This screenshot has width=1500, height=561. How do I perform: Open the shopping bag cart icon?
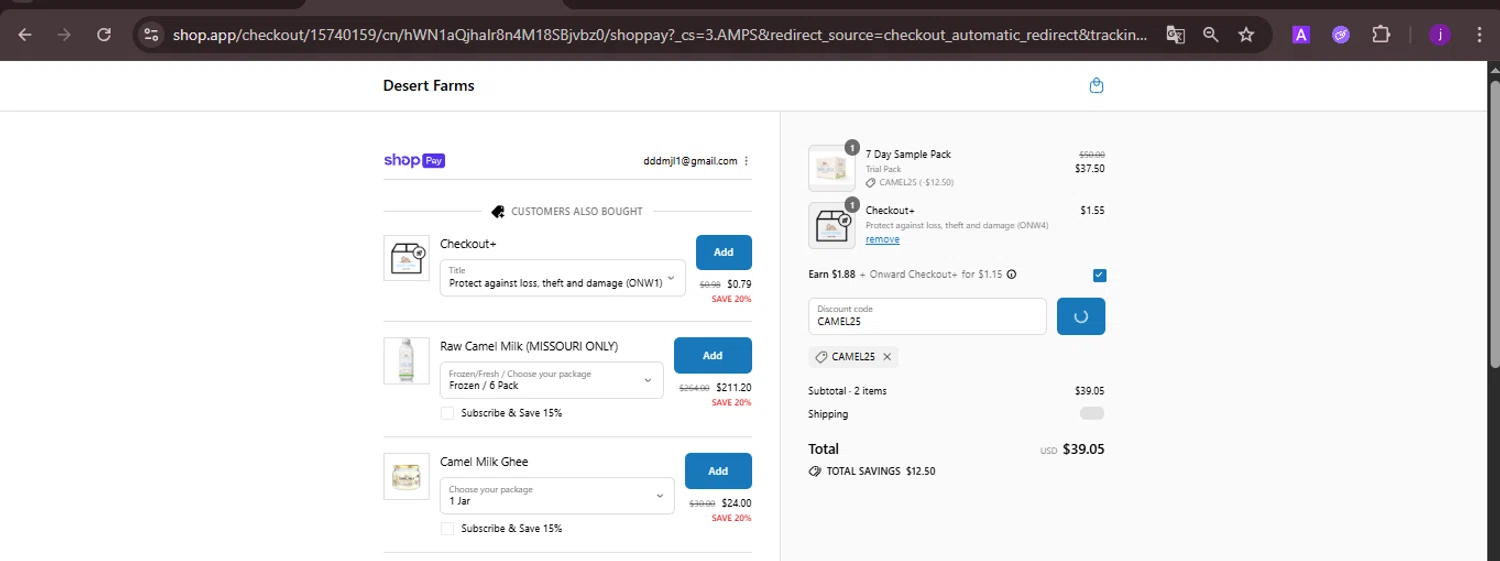(1096, 85)
